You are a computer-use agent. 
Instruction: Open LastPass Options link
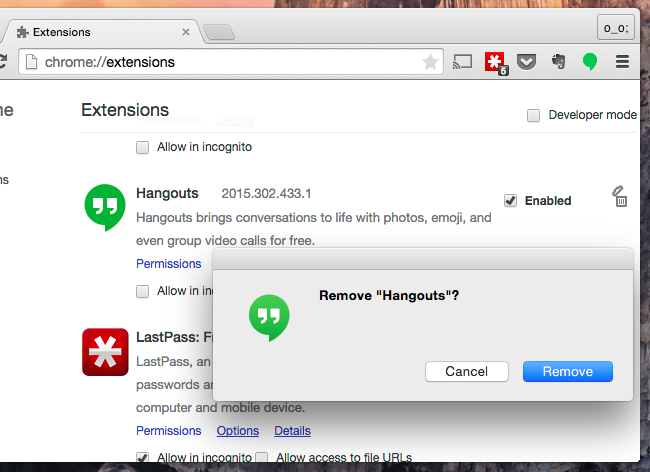pos(238,431)
